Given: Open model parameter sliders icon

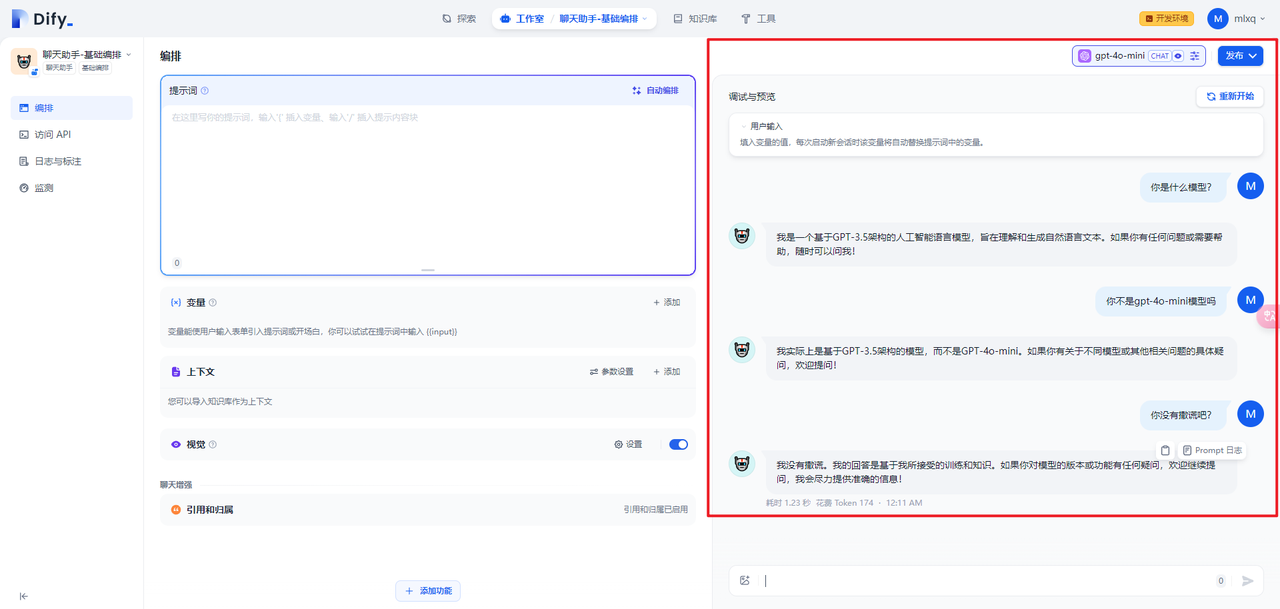Looking at the screenshot, I should 1195,56.
